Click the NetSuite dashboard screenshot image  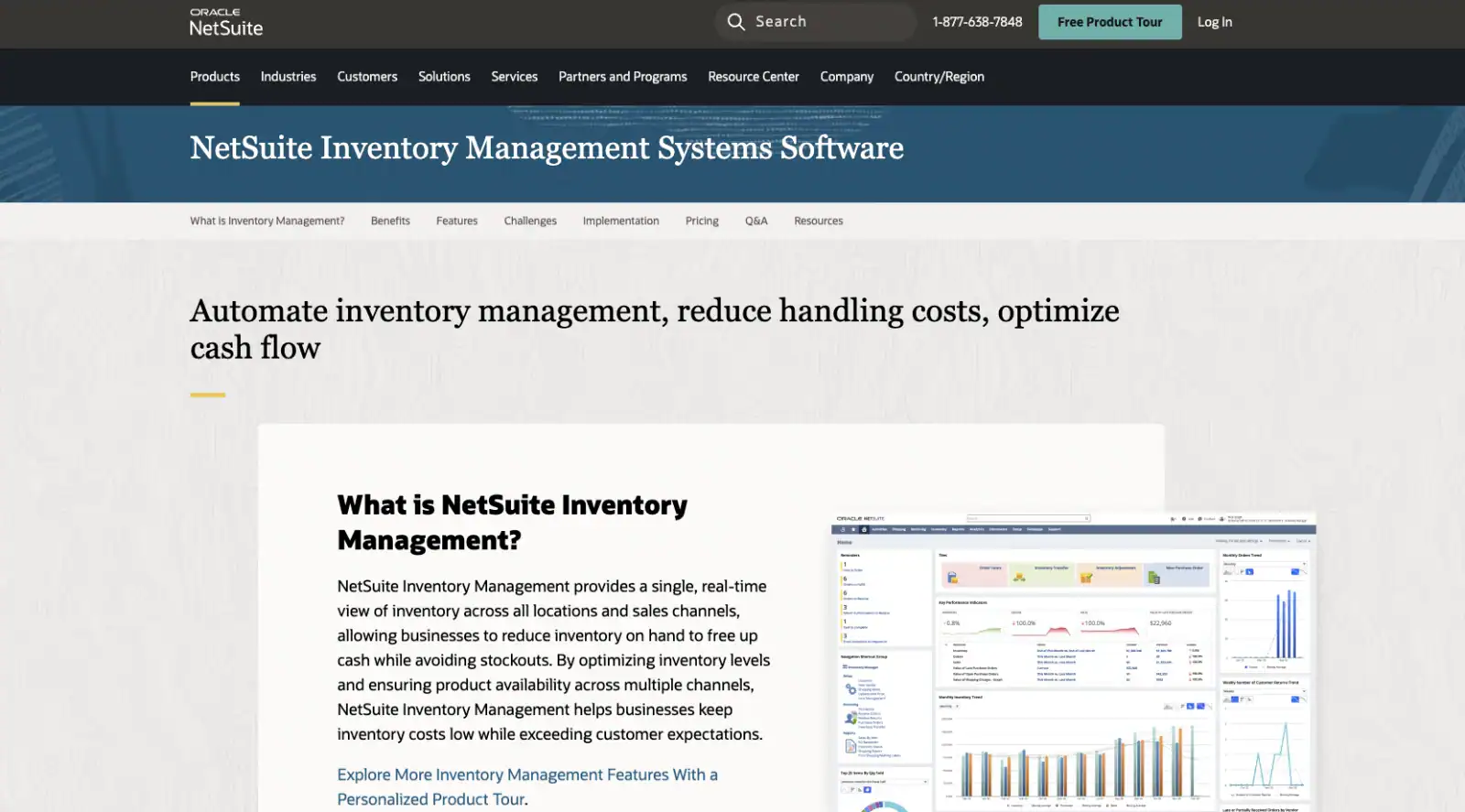1073,662
